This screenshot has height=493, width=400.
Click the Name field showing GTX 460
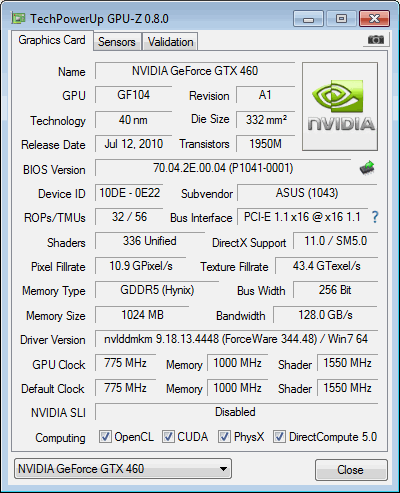[x=195, y=71]
